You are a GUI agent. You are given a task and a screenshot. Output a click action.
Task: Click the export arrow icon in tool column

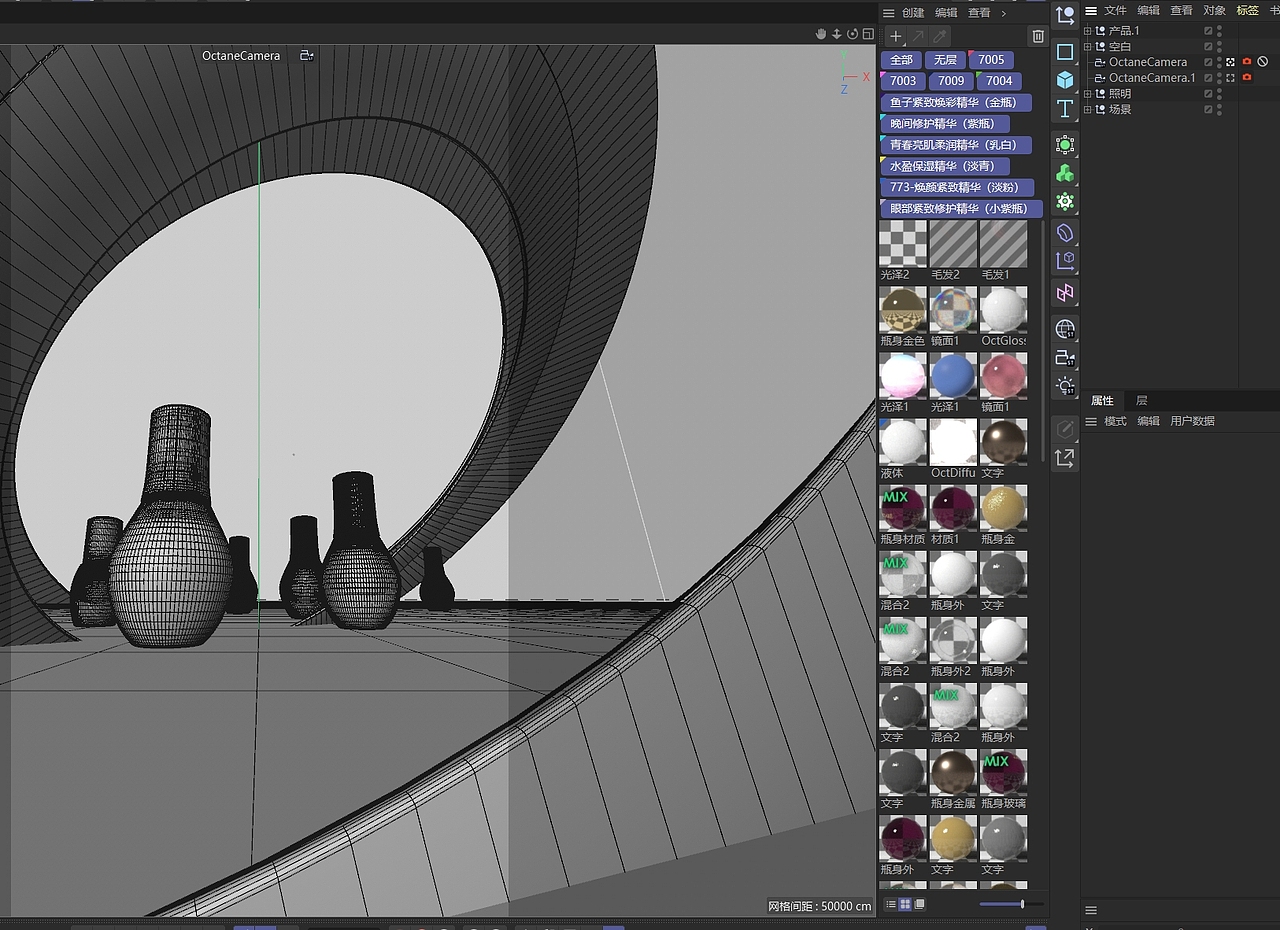(1065, 458)
